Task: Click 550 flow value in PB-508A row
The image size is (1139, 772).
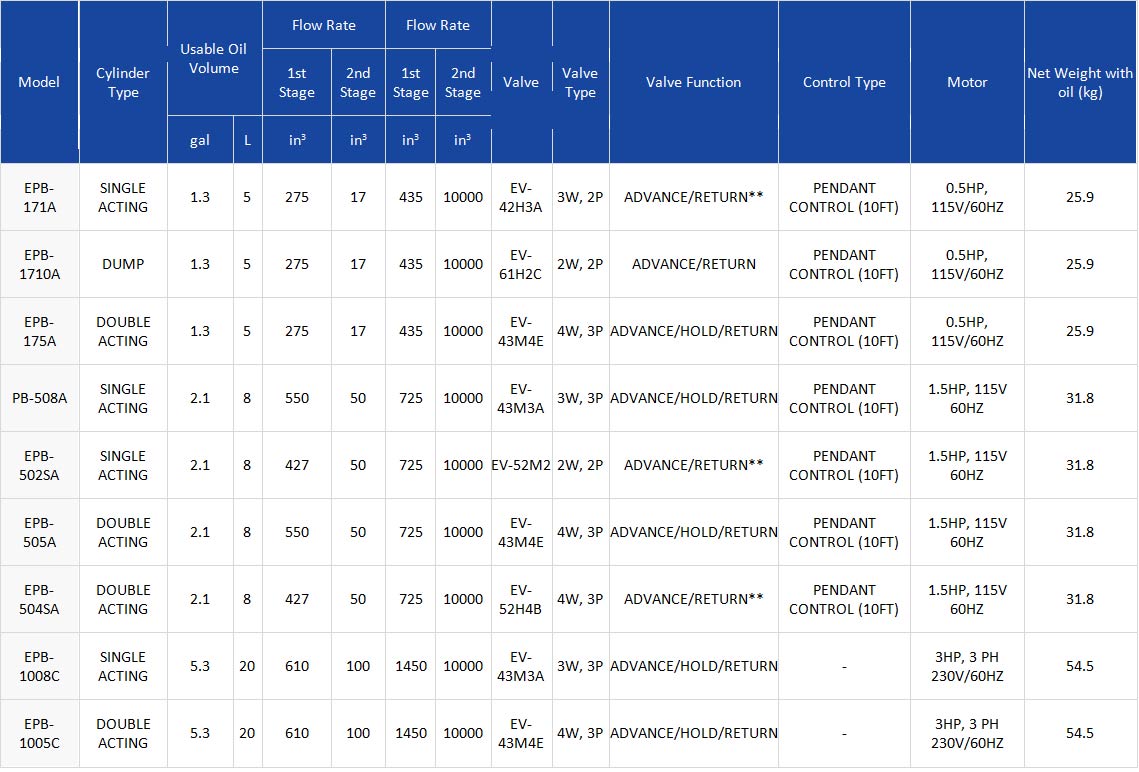Action: click(297, 398)
